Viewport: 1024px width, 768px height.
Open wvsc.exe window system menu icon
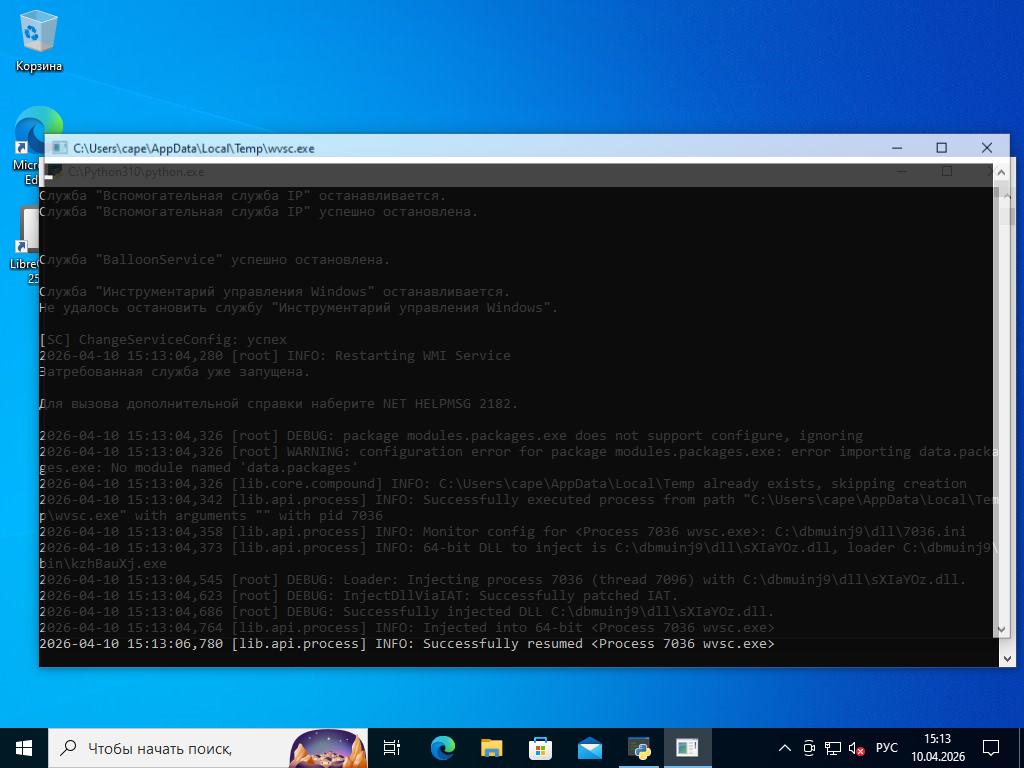click(x=59, y=148)
